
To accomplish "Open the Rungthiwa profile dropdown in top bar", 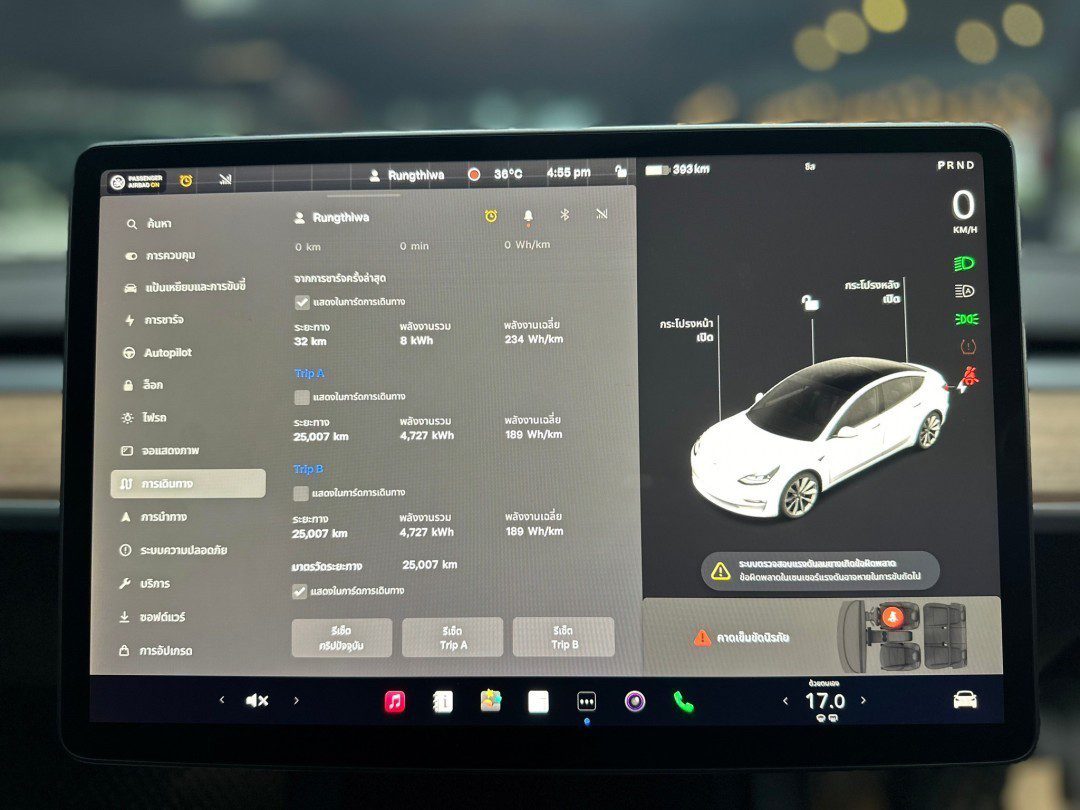I will click(407, 176).
